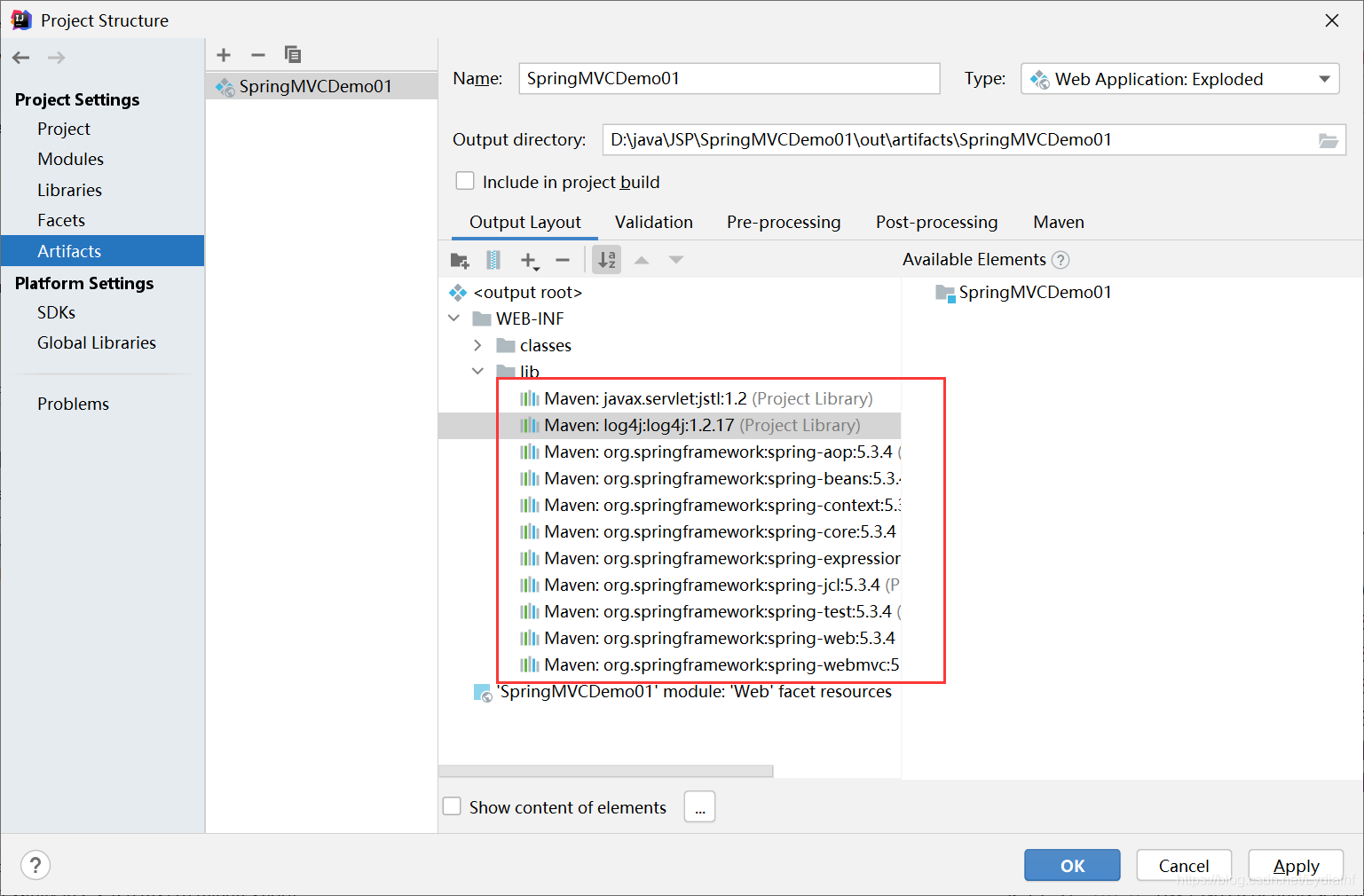Click the Apply button

(1296, 865)
